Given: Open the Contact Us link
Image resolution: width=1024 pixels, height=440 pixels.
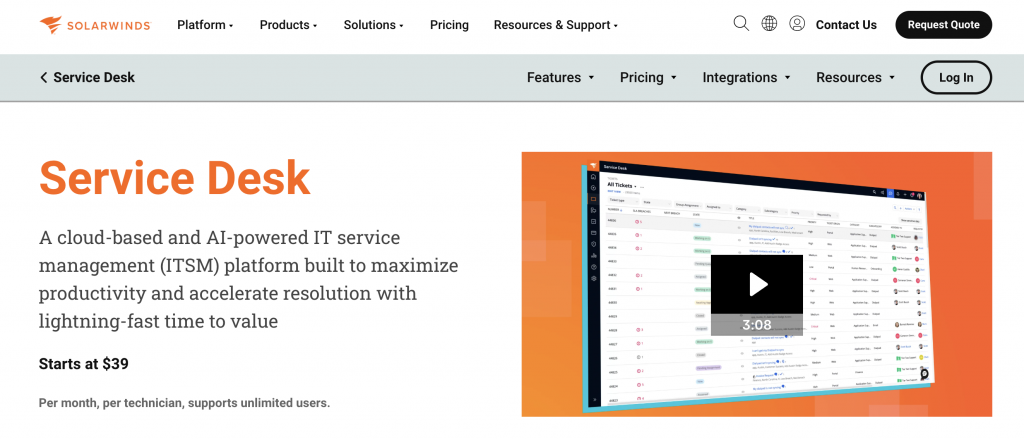Looking at the screenshot, I should (x=846, y=25).
